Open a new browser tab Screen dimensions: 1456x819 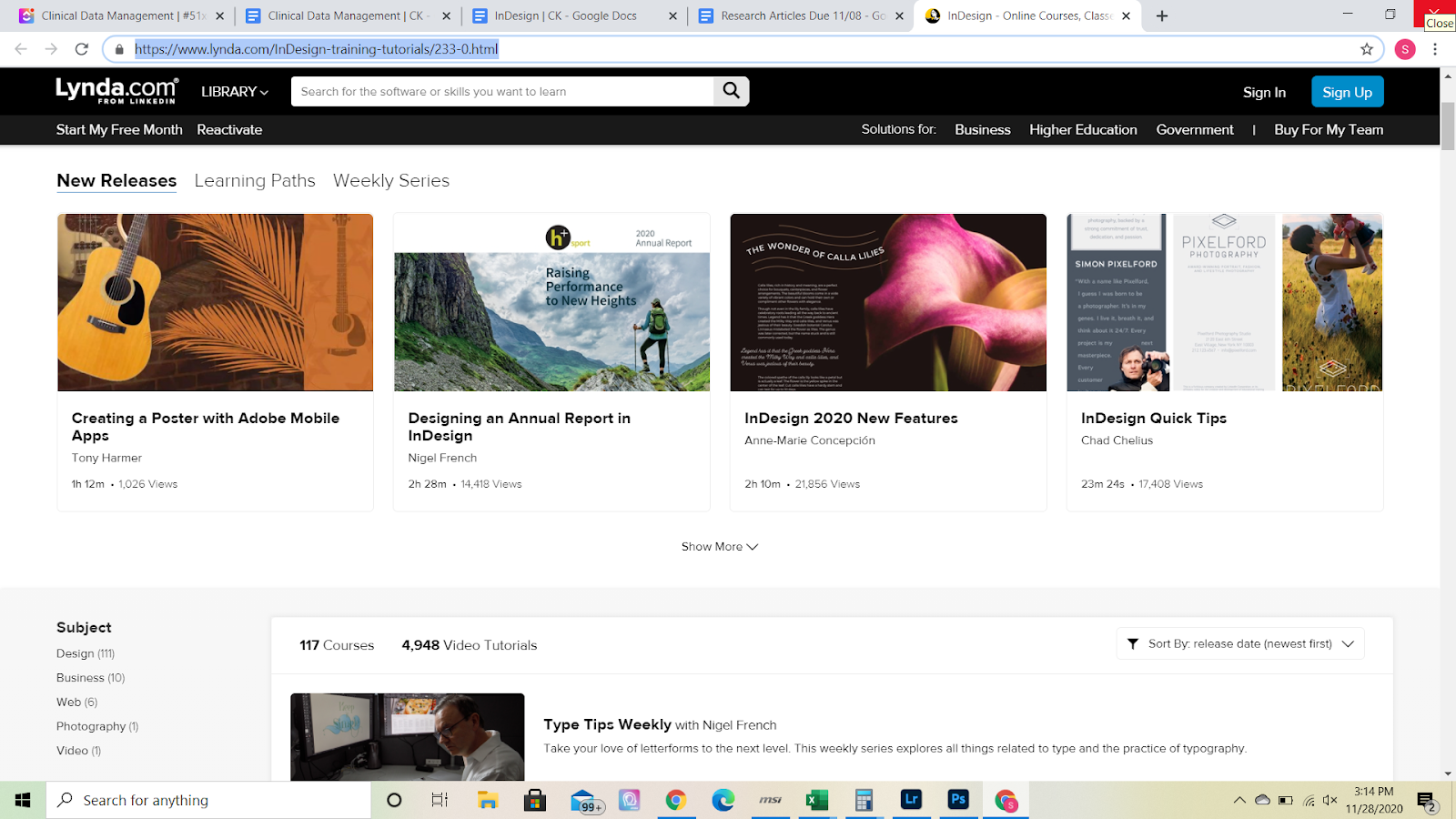coord(1162,15)
